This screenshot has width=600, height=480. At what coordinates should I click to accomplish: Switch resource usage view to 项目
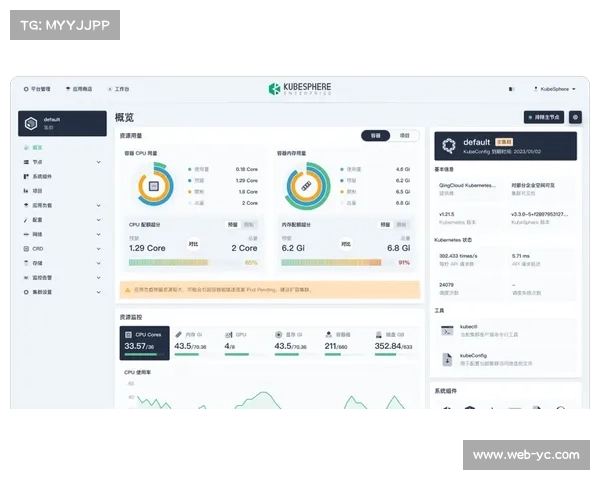pos(404,135)
